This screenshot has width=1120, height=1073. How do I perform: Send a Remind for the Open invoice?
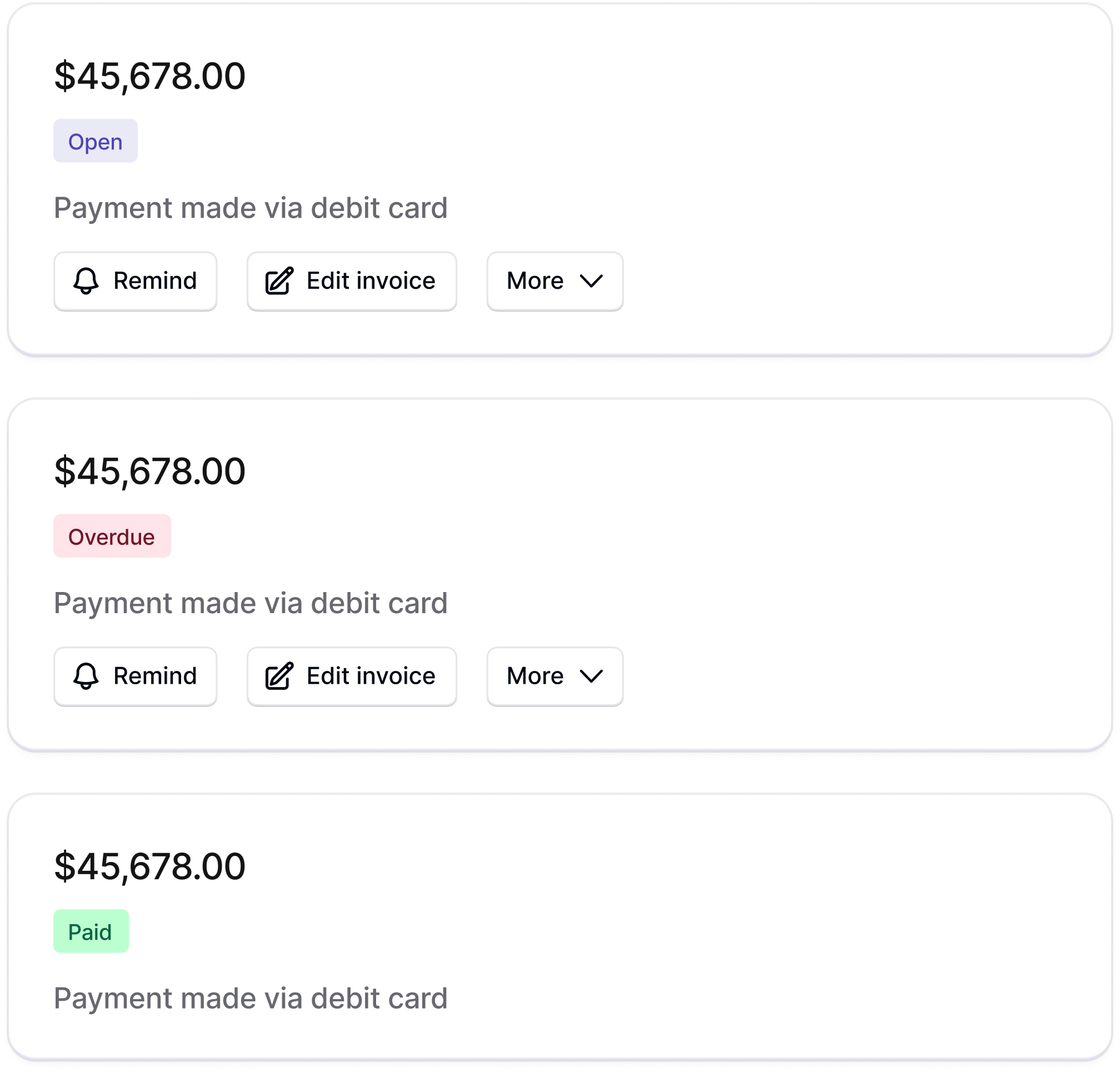click(136, 281)
